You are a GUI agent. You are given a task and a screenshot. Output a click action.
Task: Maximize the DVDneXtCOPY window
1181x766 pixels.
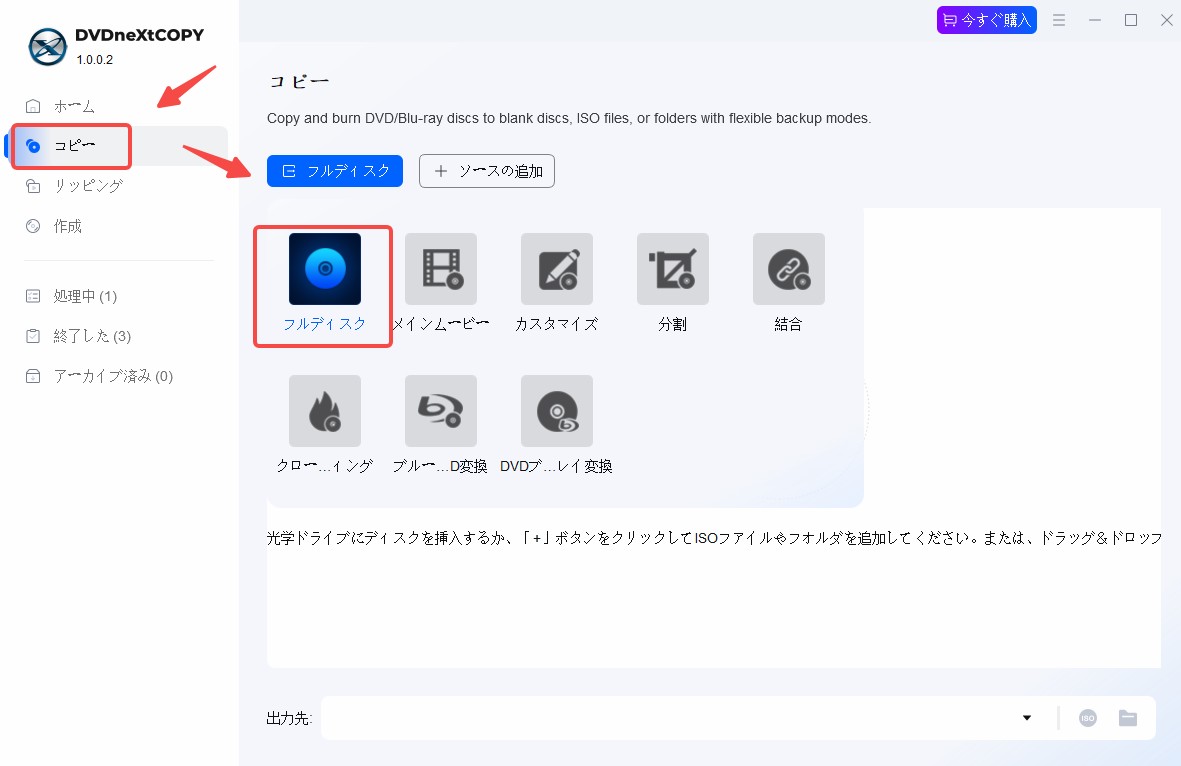tap(1131, 20)
